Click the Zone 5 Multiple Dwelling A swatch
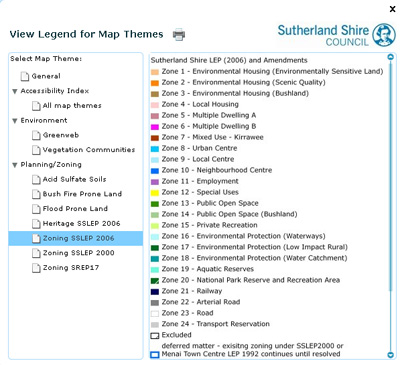The image size is (400, 365). coord(155,116)
